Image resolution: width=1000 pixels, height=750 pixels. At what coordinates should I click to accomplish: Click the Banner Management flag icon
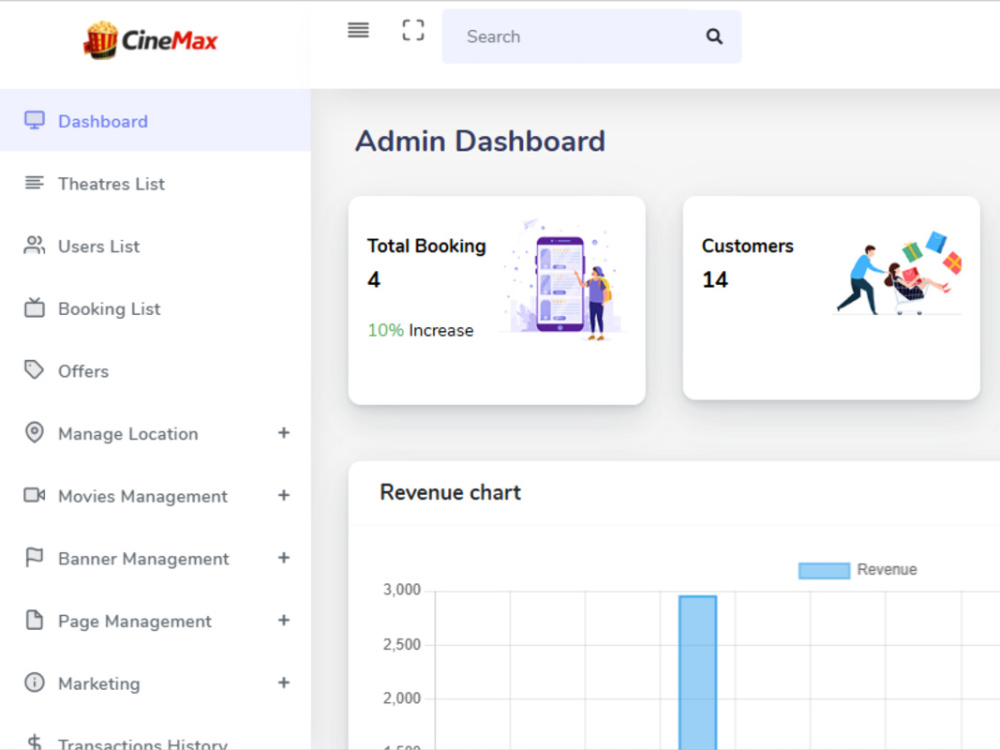(34, 557)
